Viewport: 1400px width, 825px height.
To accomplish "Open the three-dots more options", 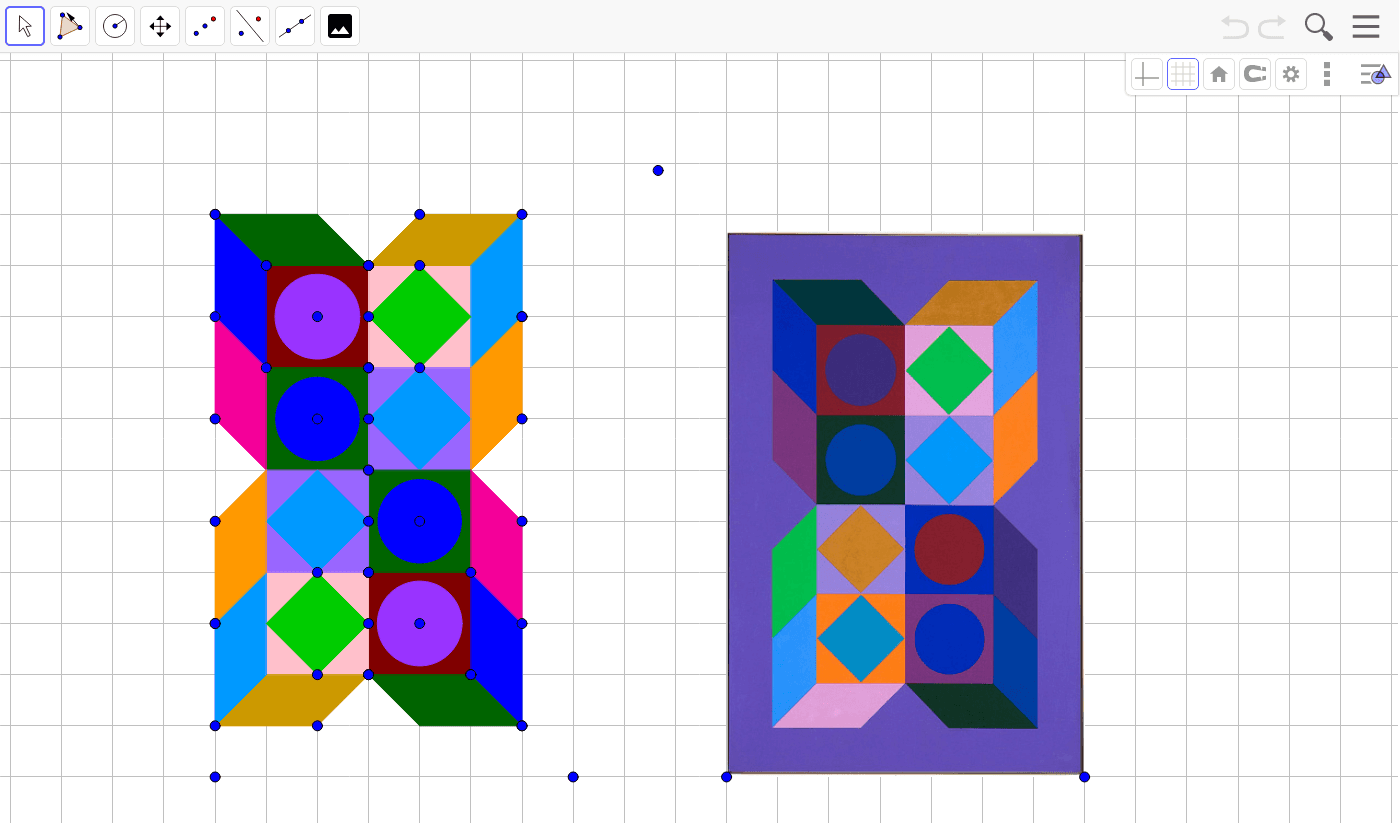I will click(x=1327, y=74).
